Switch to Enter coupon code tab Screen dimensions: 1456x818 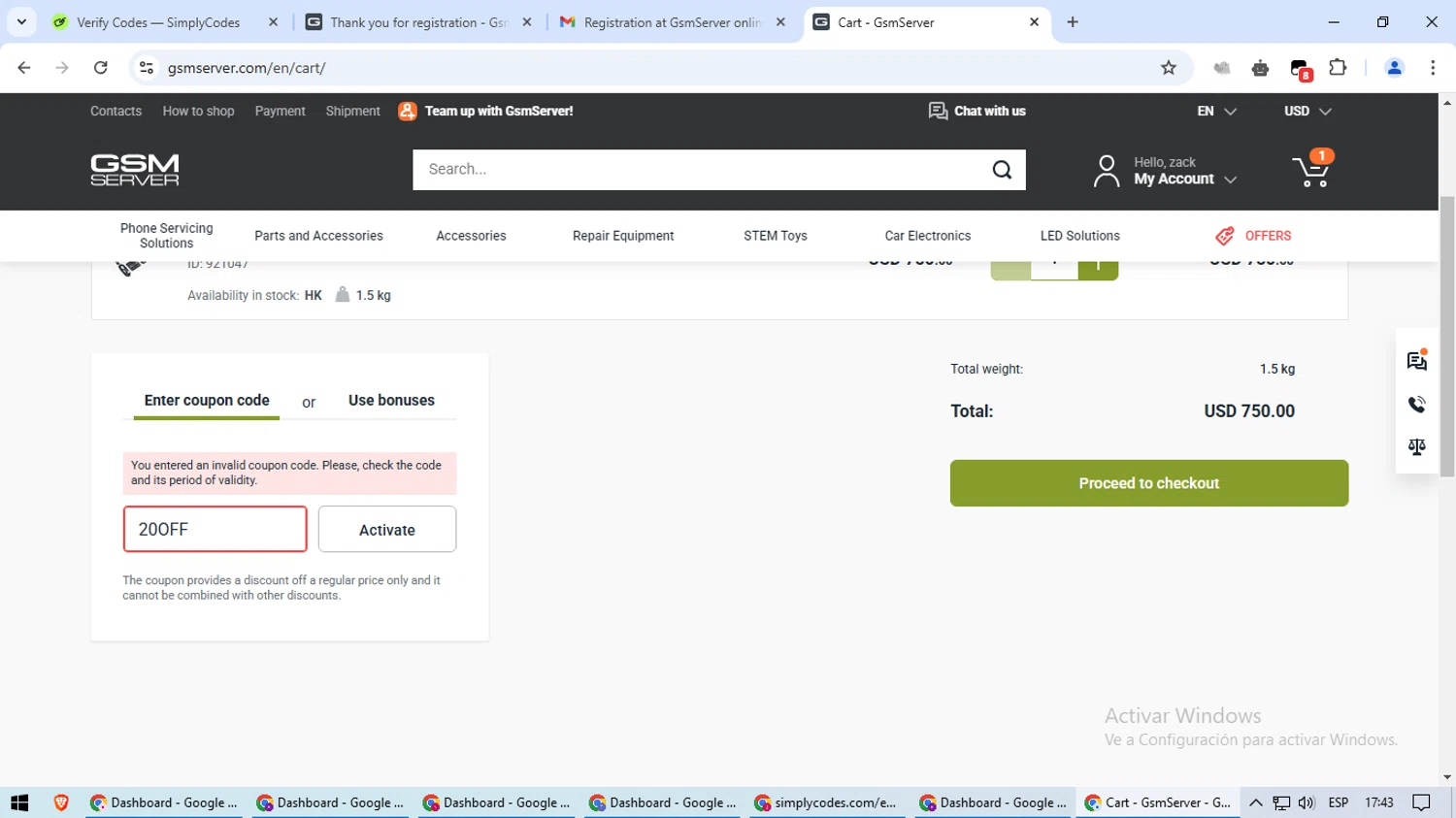tap(207, 401)
